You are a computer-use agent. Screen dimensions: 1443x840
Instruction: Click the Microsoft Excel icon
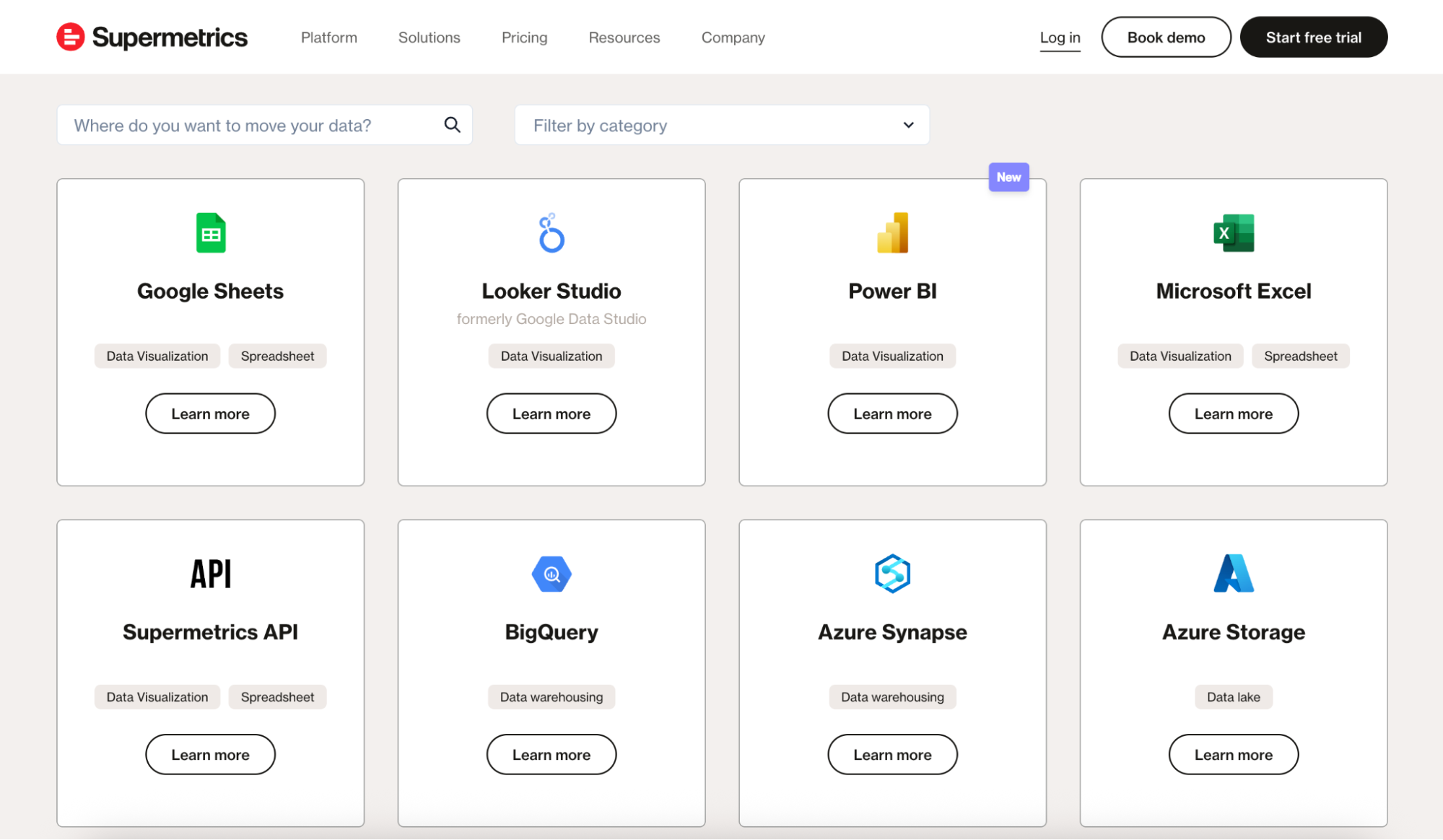point(1233,232)
